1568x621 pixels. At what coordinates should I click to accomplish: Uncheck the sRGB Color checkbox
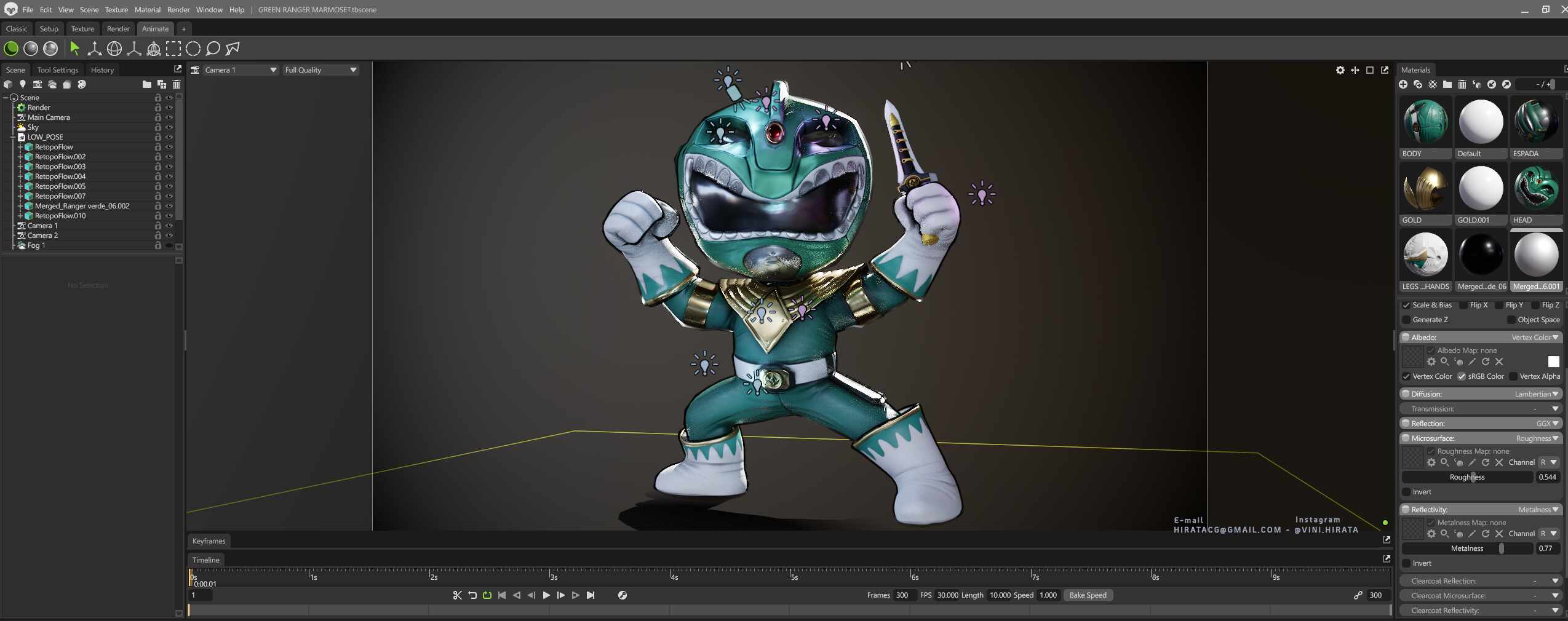tap(1462, 376)
